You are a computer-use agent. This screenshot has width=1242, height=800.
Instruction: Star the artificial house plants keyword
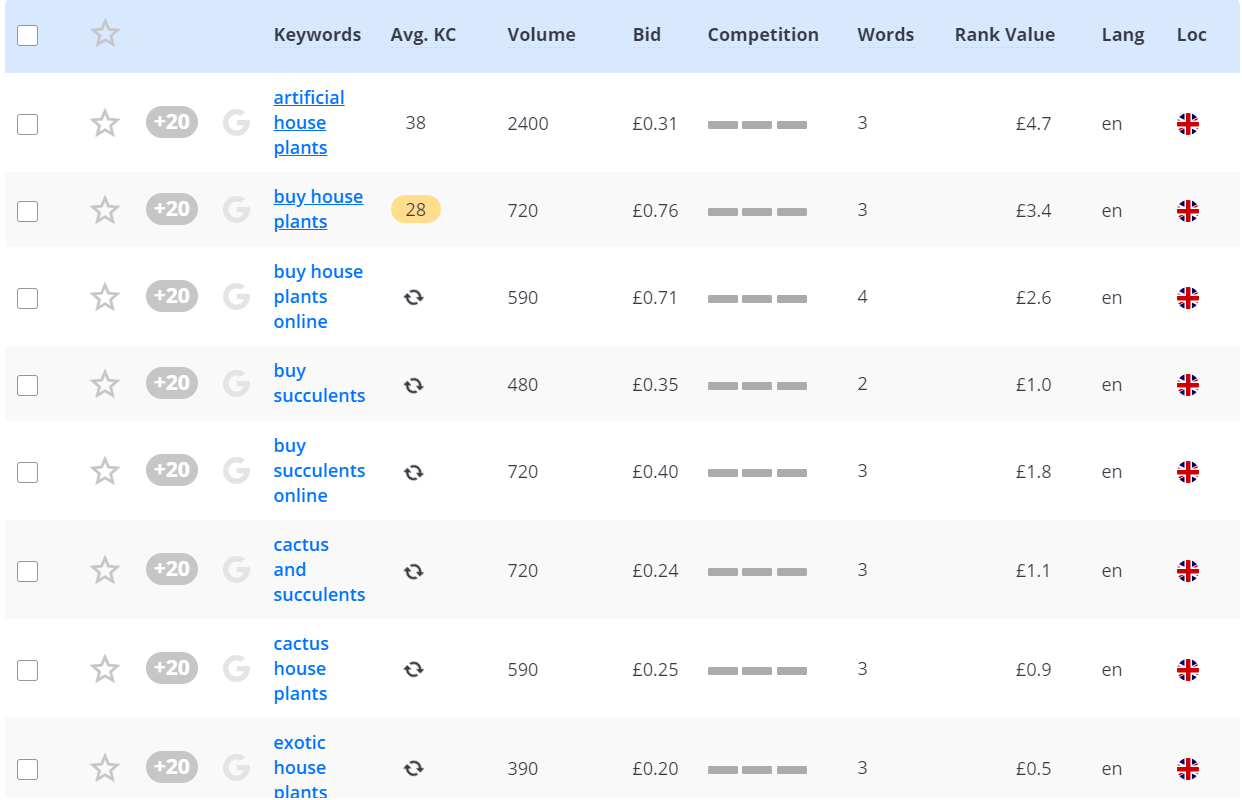point(105,124)
